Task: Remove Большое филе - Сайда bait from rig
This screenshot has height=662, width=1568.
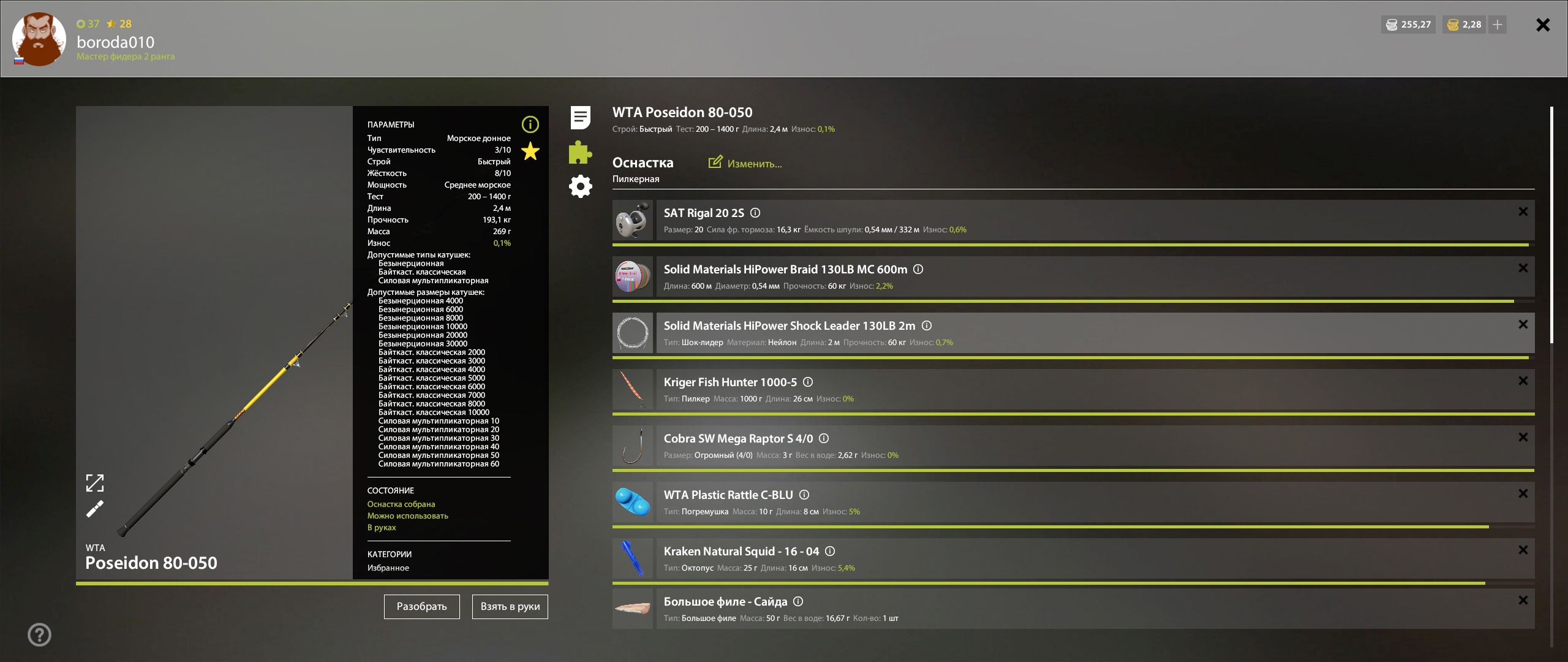Action: pyautogui.click(x=1523, y=600)
